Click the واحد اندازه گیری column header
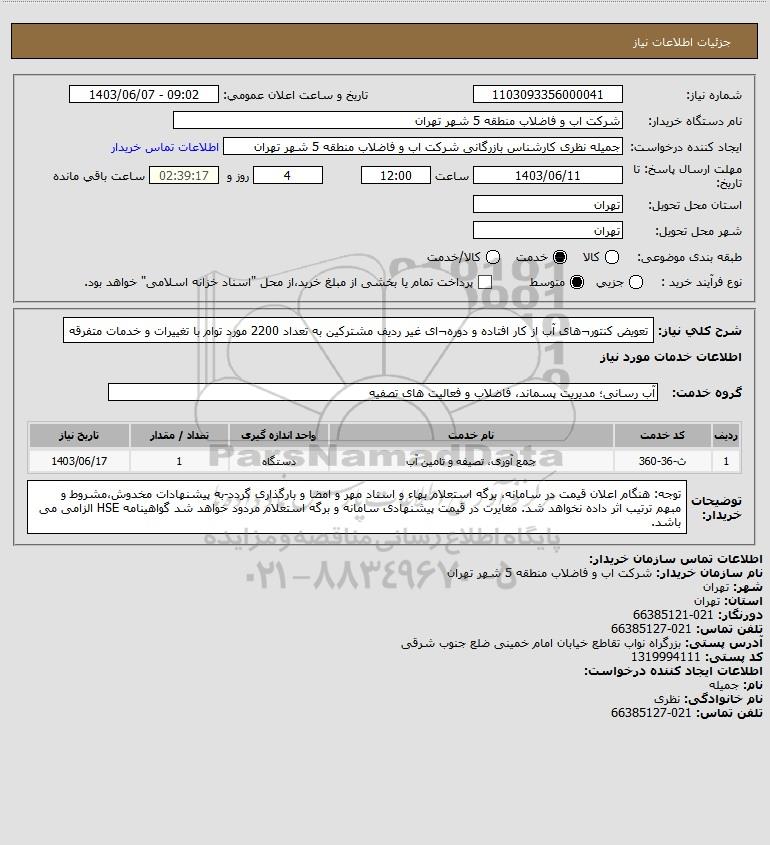This screenshot has width=770, height=845. (279, 435)
